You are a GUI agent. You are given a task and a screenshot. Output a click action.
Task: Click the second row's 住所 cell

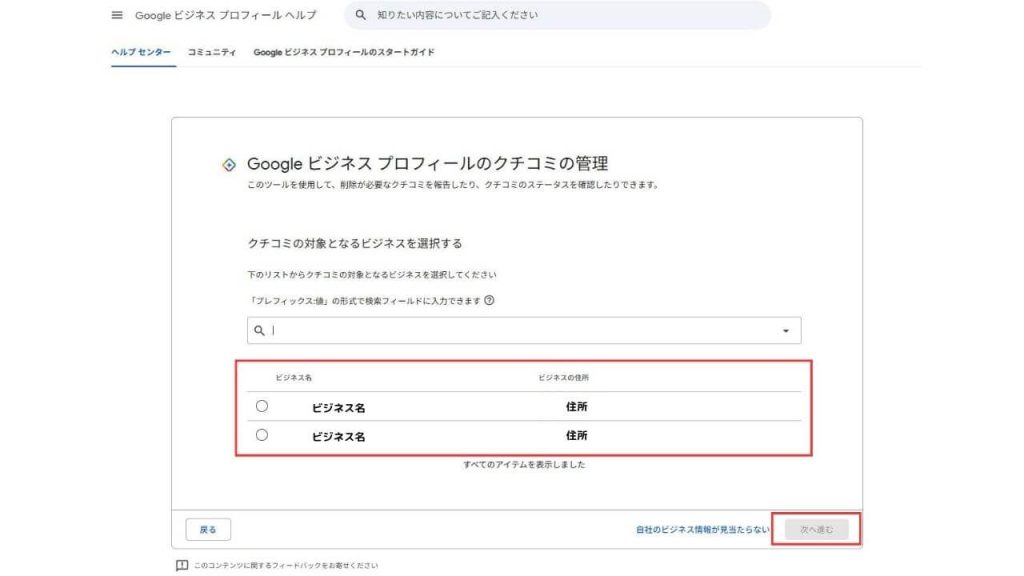pos(577,435)
